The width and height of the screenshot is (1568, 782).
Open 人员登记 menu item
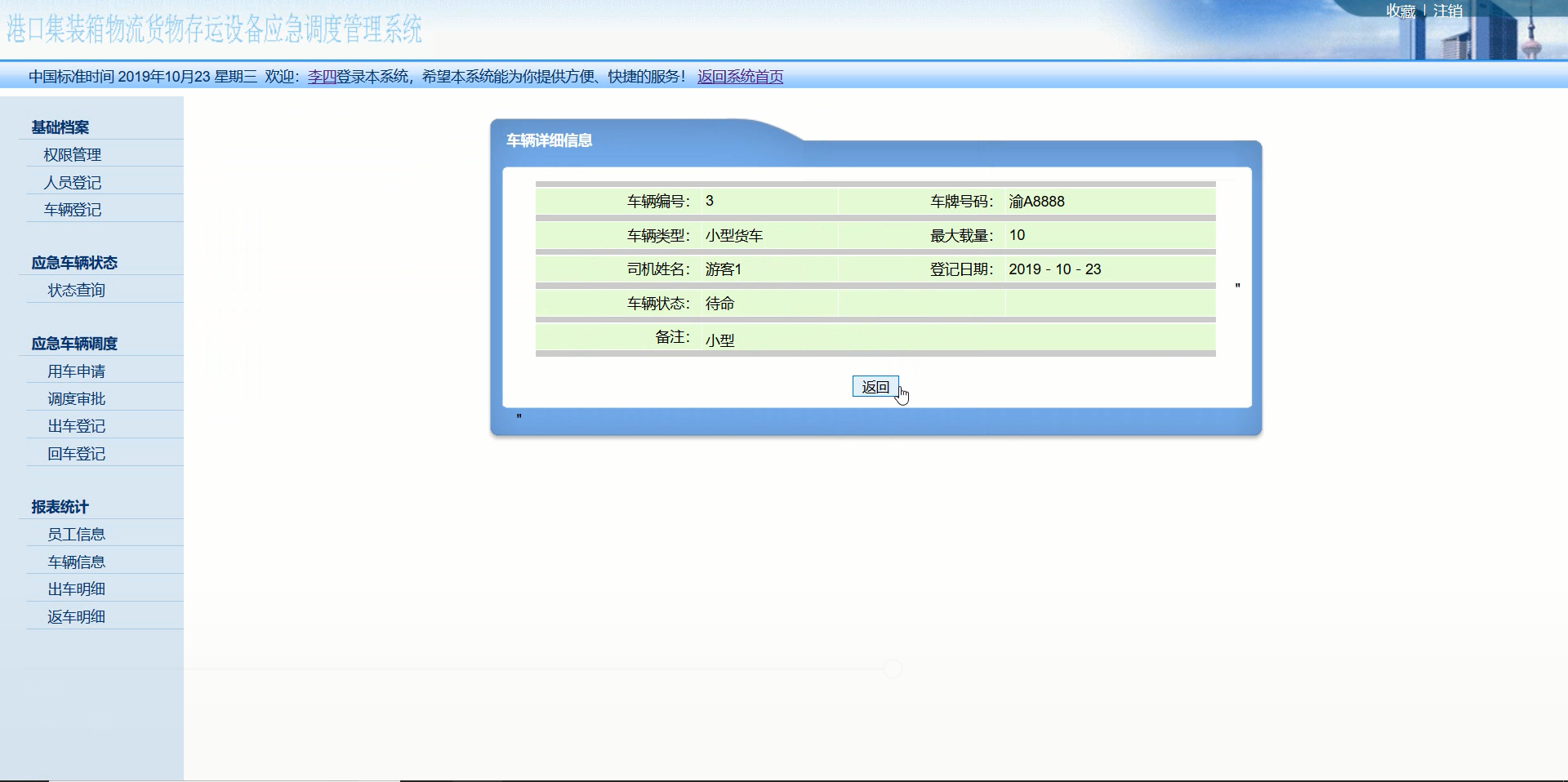coord(73,182)
